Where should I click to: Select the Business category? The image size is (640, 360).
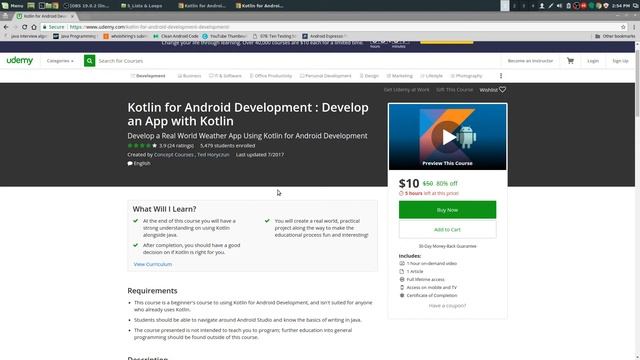(189, 76)
